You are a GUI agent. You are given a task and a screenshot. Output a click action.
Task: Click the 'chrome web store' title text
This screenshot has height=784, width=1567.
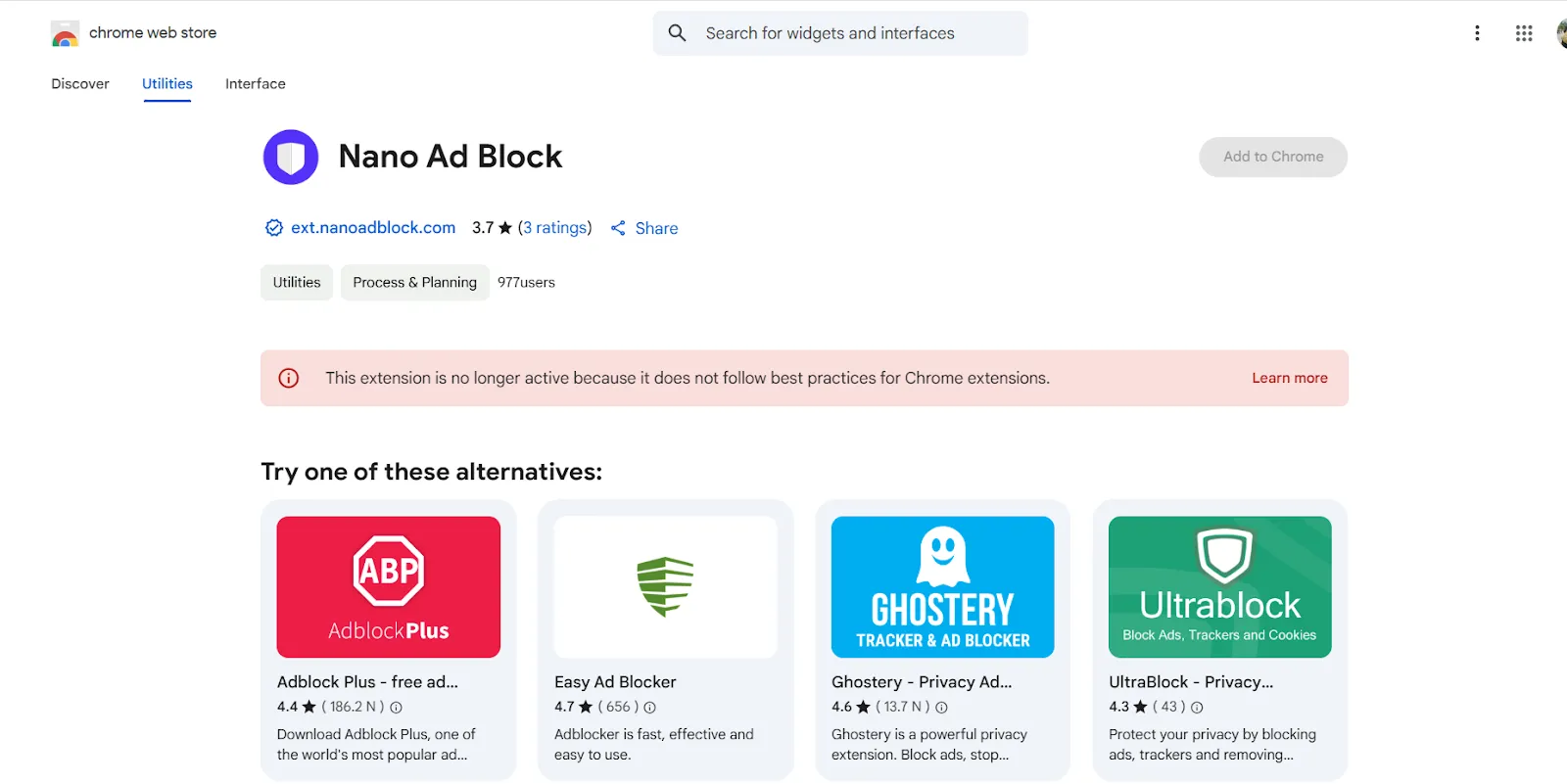coord(153,33)
